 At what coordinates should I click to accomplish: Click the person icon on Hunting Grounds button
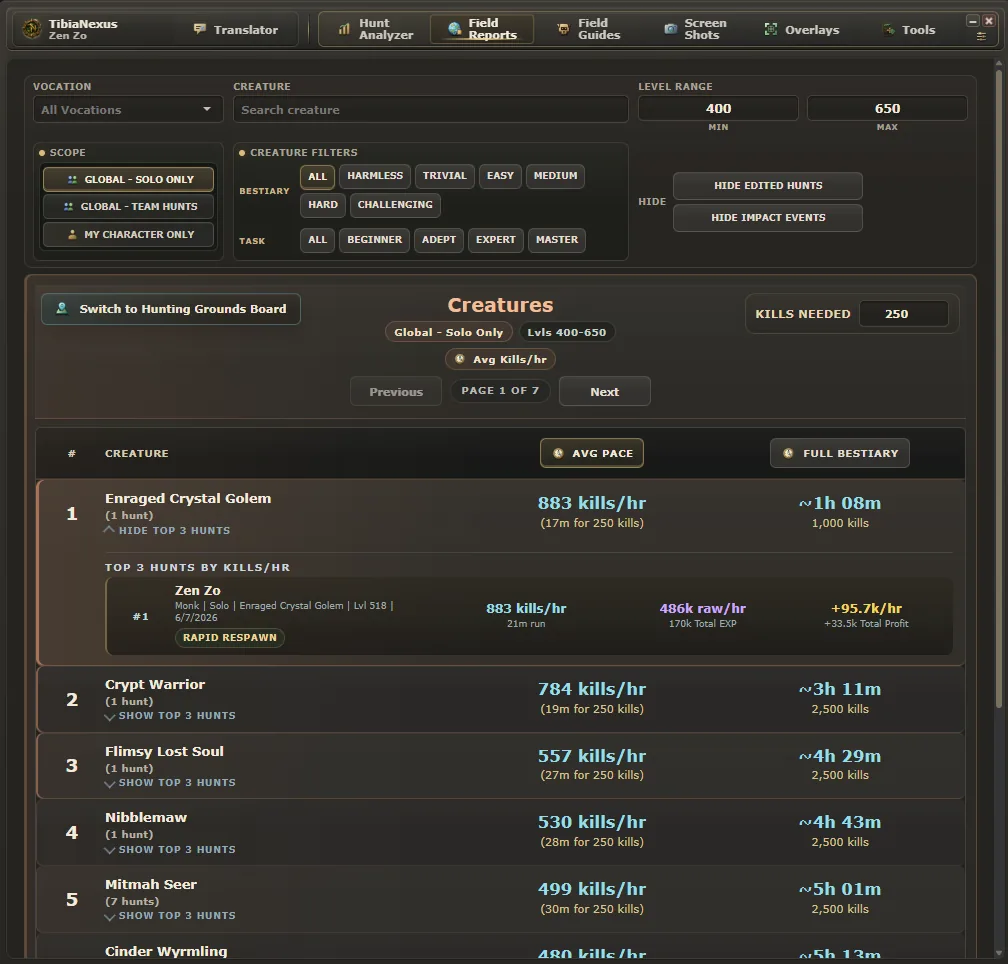click(x=62, y=308)
